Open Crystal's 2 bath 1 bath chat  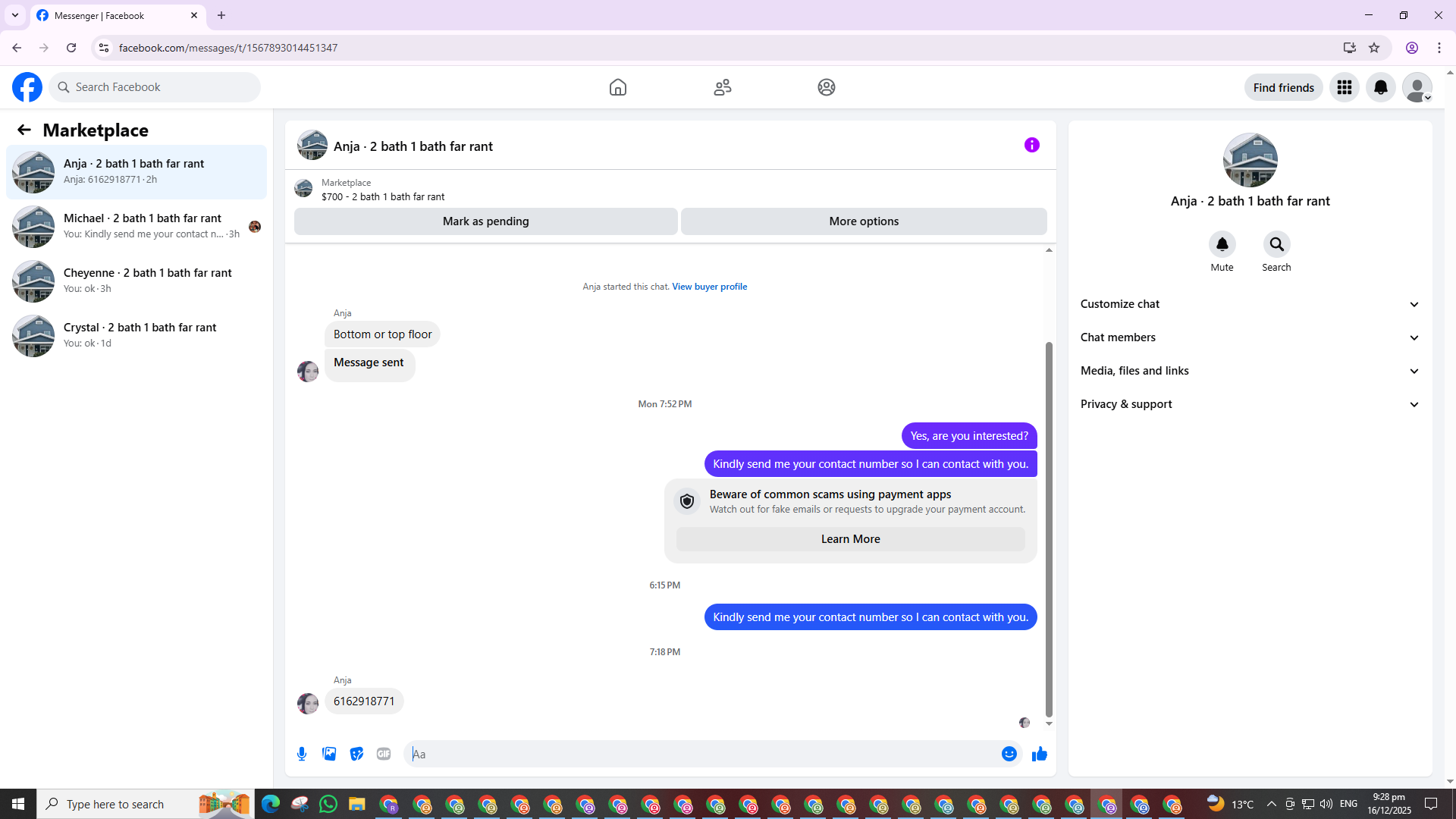[x=136, y=336]
